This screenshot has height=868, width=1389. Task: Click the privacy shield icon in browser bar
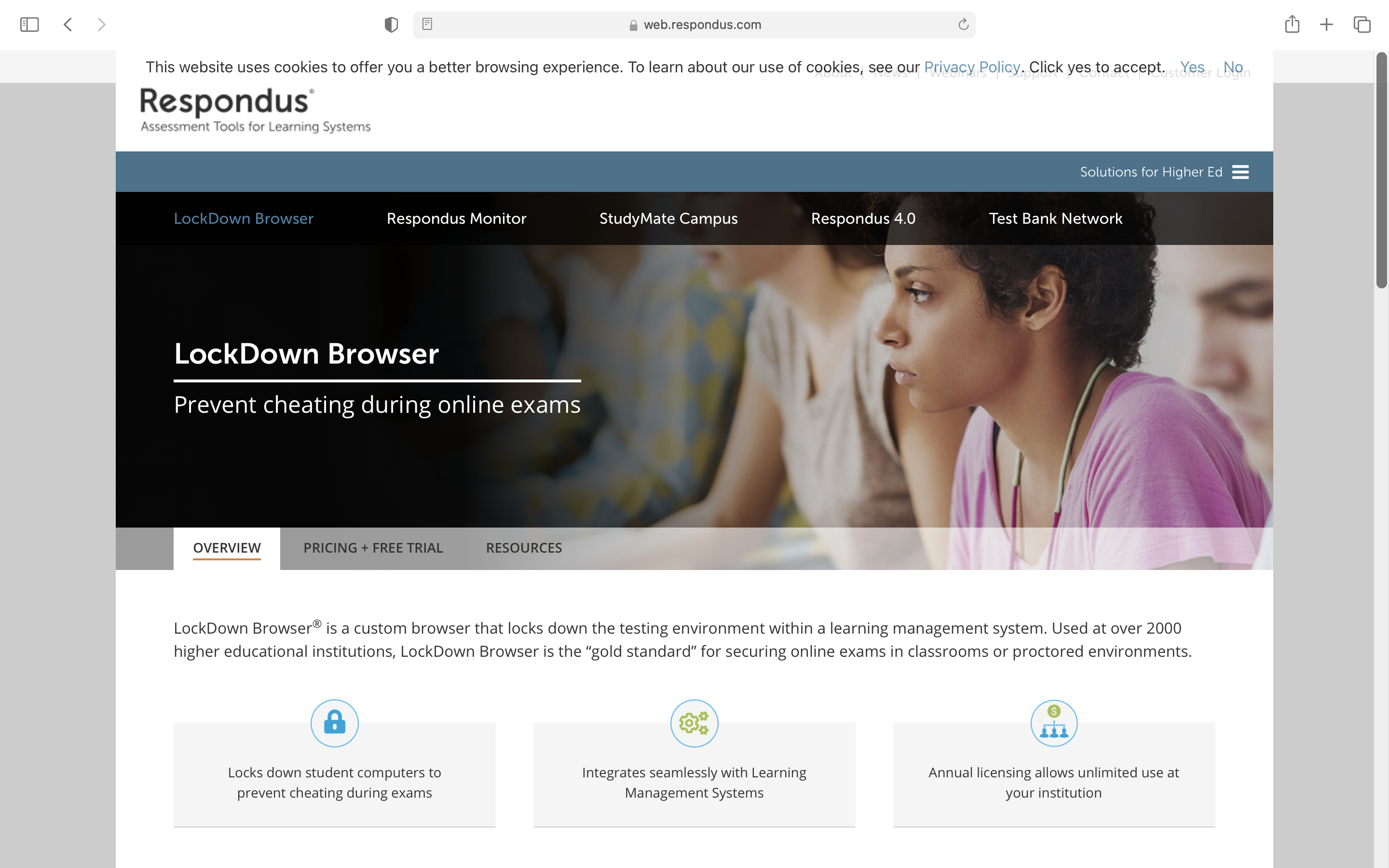click(x=390, y=25)
